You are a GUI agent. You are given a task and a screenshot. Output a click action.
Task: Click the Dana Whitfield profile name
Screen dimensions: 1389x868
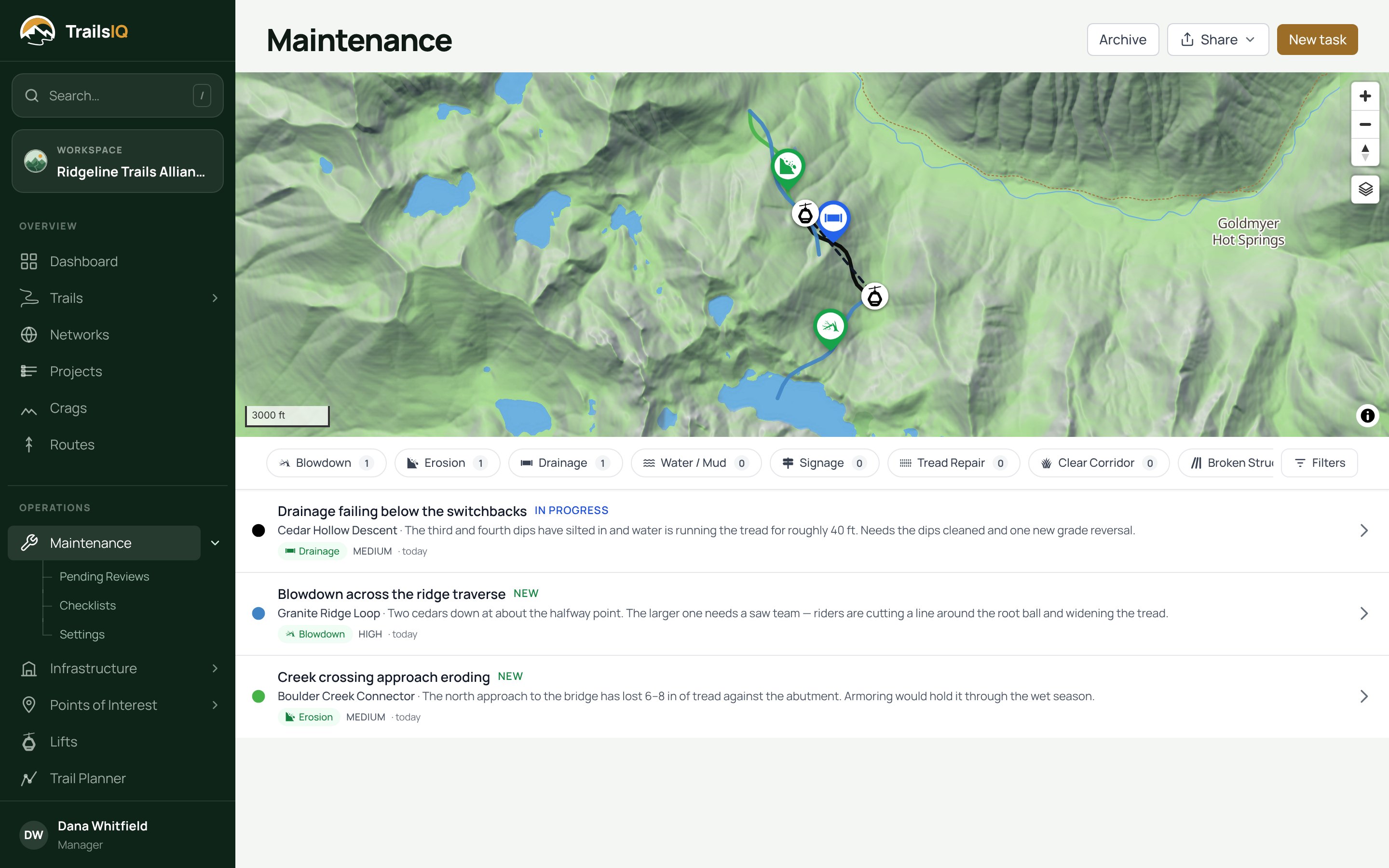[102, 826]
